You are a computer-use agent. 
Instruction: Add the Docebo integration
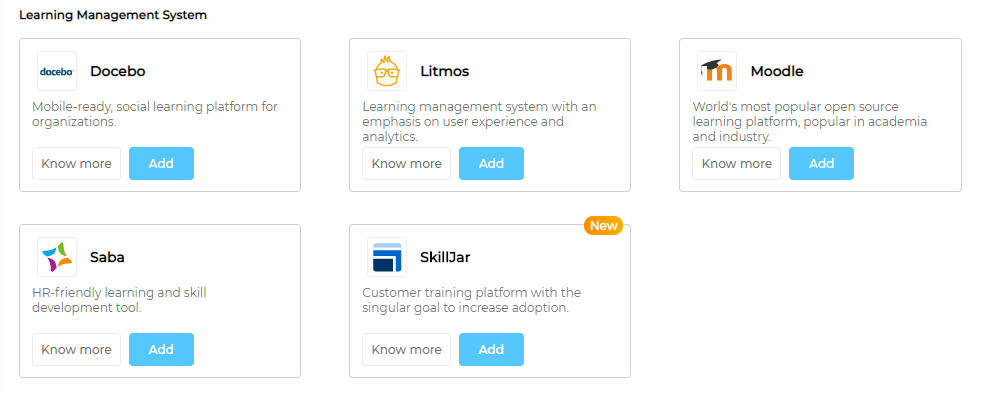tap(161, 164)
